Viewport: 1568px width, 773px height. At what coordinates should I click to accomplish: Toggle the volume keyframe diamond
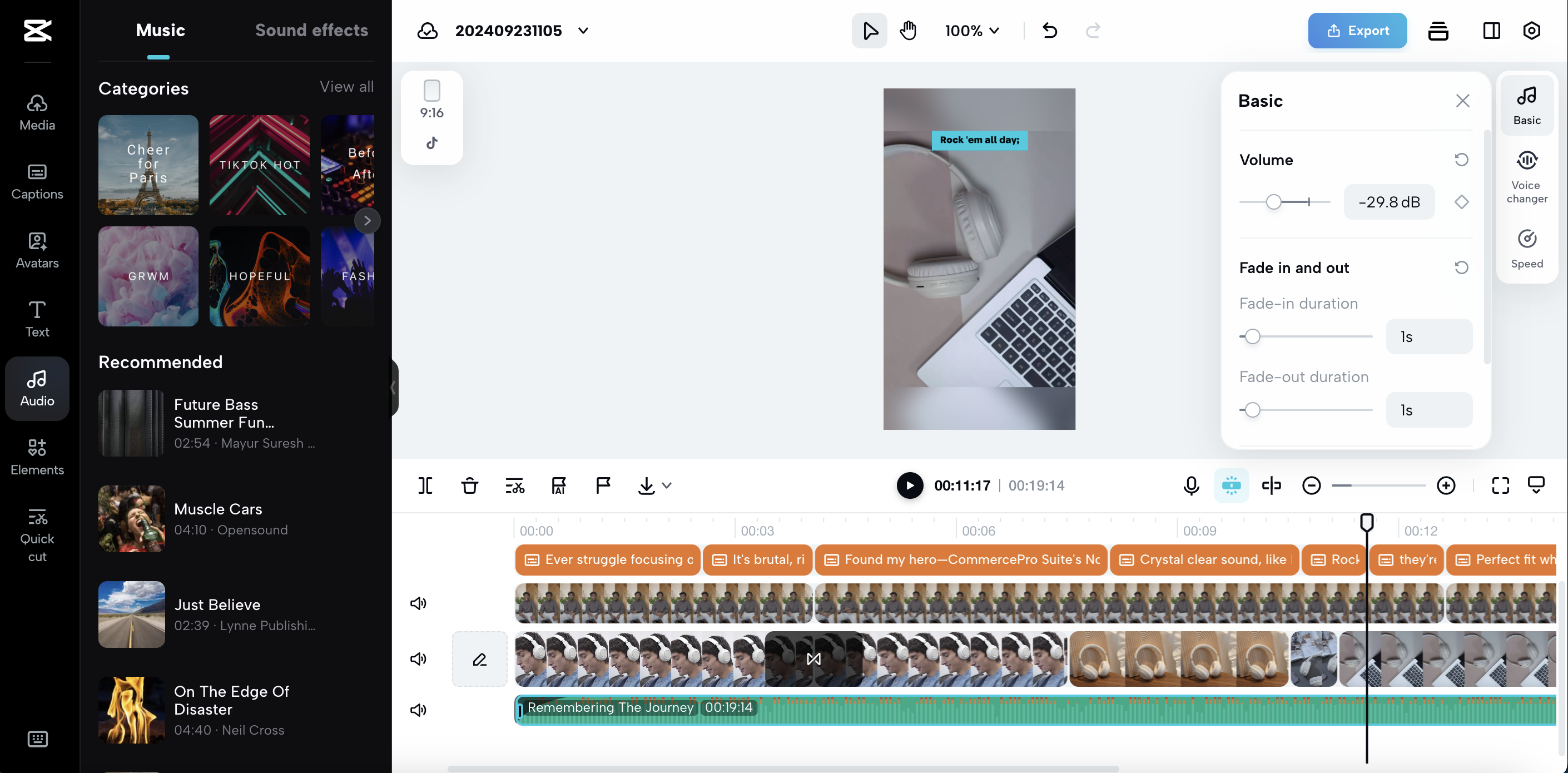click(x=1461, y=201)
